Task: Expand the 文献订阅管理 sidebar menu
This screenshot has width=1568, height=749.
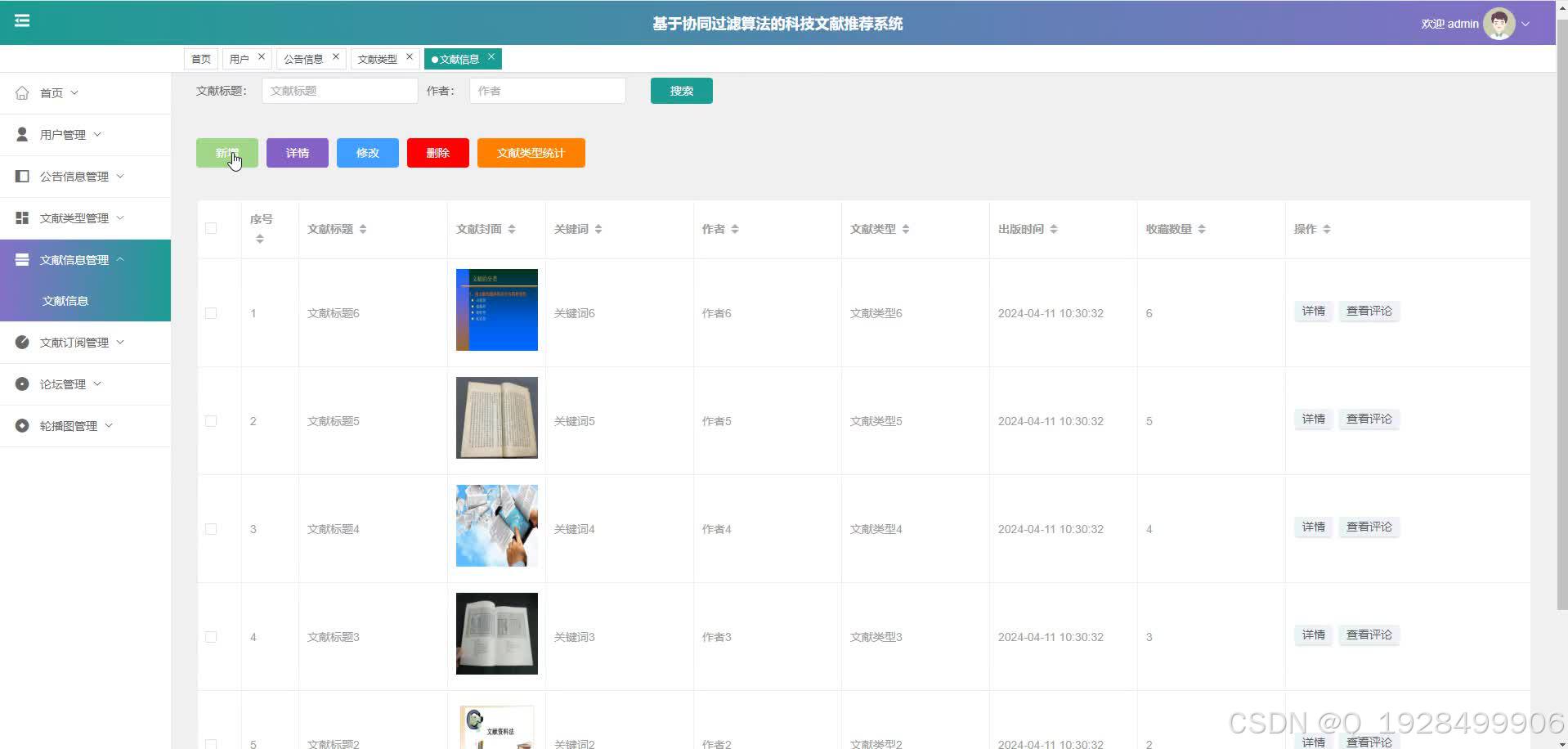Action: pos(120,342)
